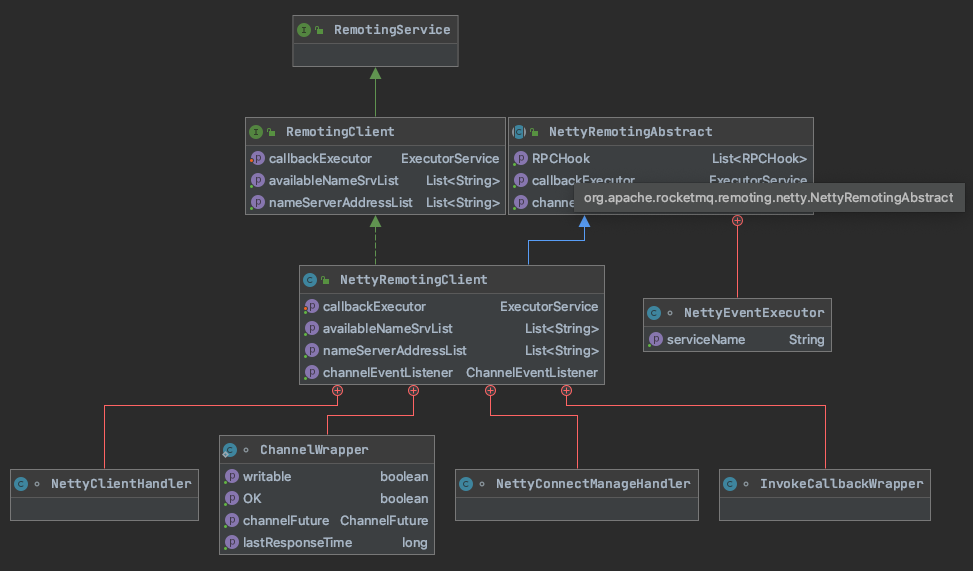
Task: Click RemotingClient's callbackExecutor property icon
Action: (x=258, y=158)
